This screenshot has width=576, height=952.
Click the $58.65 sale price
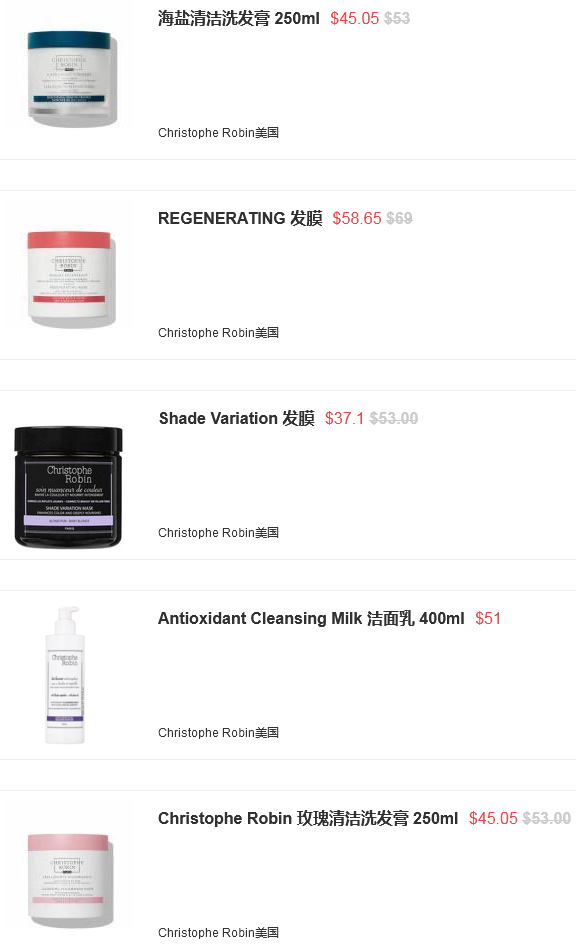pos(357,218)
